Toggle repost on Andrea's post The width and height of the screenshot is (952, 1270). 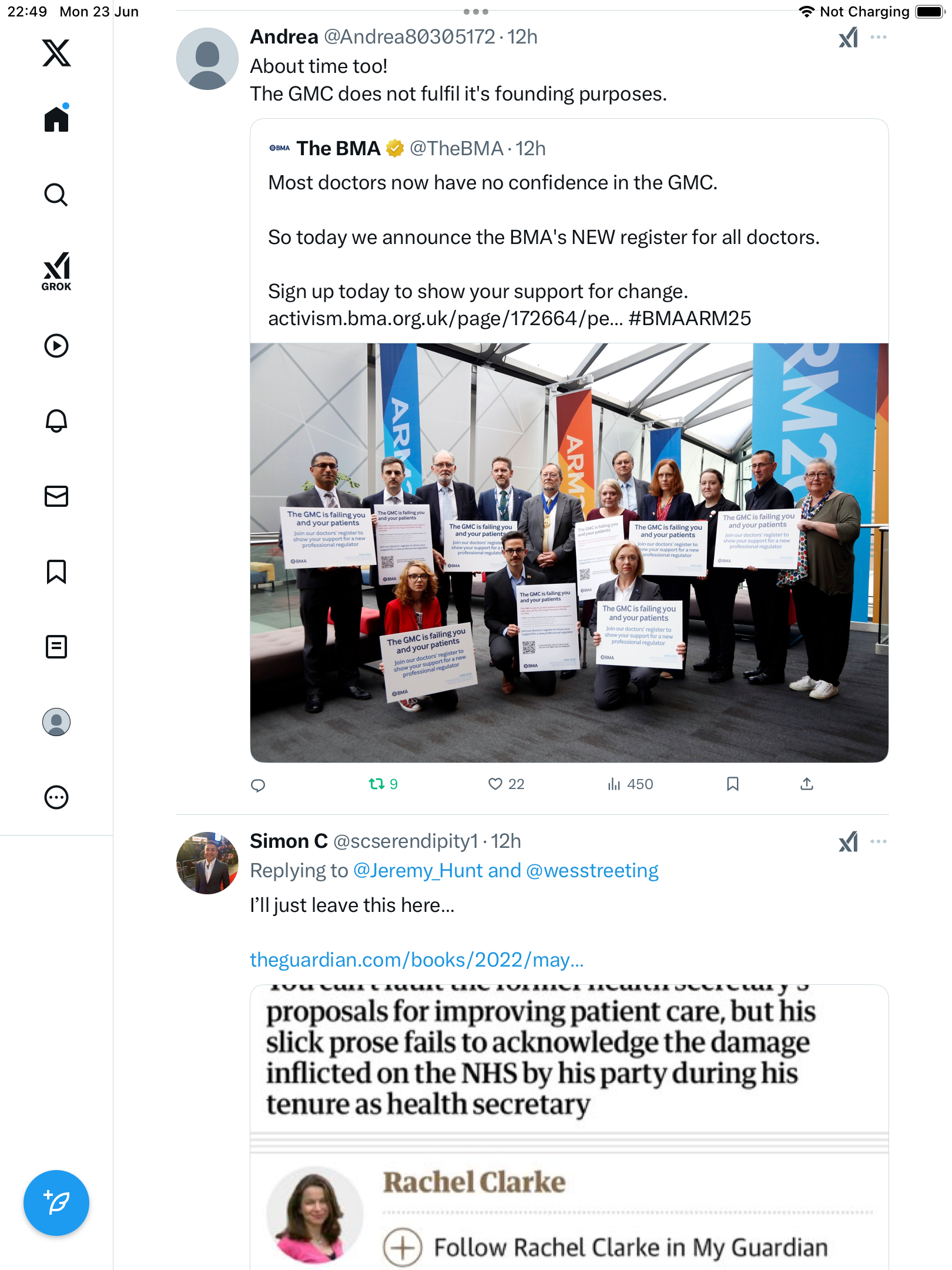tap(383, 784)
